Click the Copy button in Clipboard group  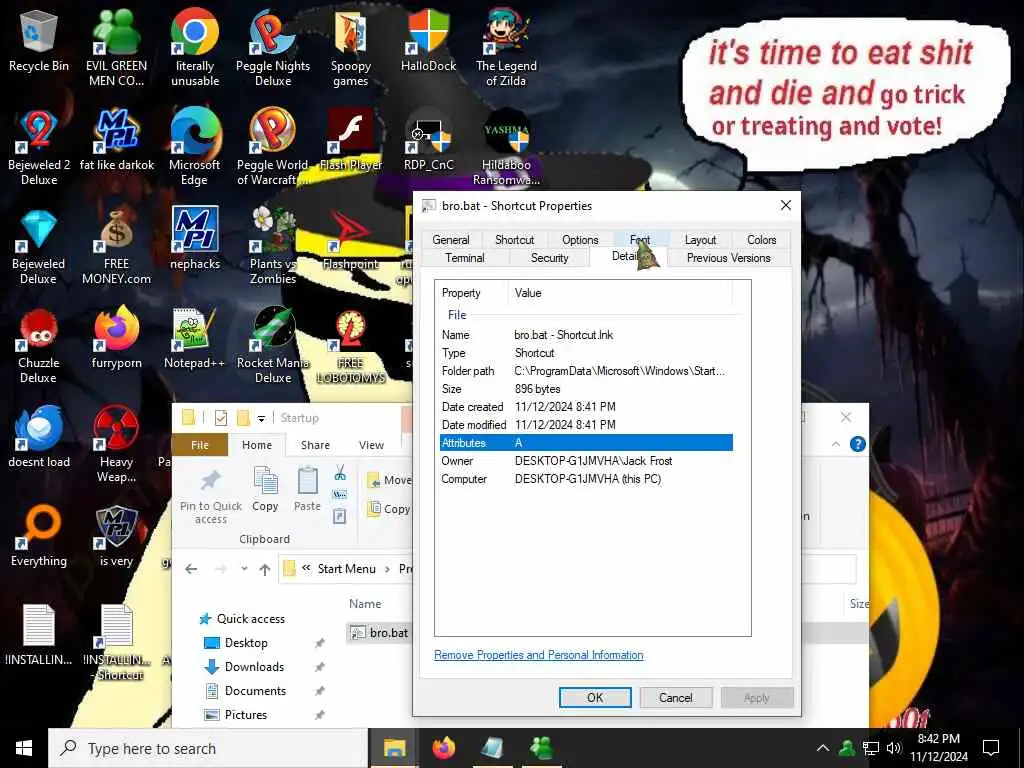[265, 489]
